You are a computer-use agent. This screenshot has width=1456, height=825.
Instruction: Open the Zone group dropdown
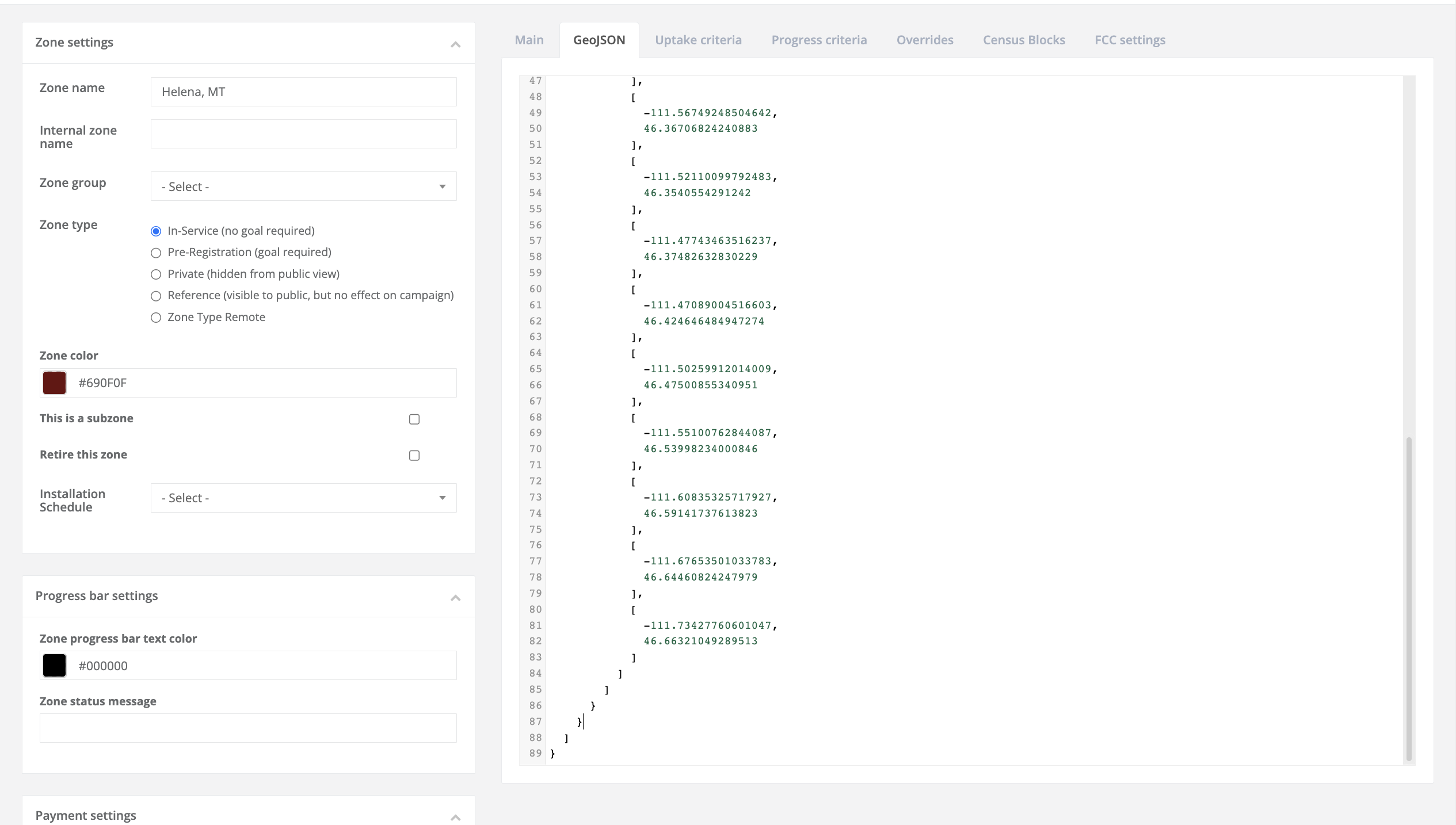[x=303, y=186]
